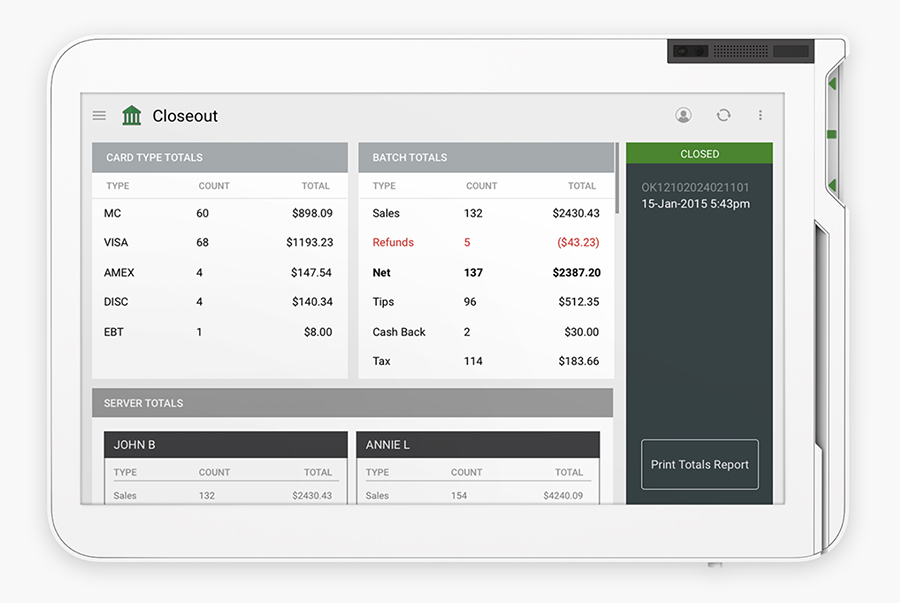This screenshot has height=603, width=900.
Task: Click the Print Totals Report button
Action: 700,465
